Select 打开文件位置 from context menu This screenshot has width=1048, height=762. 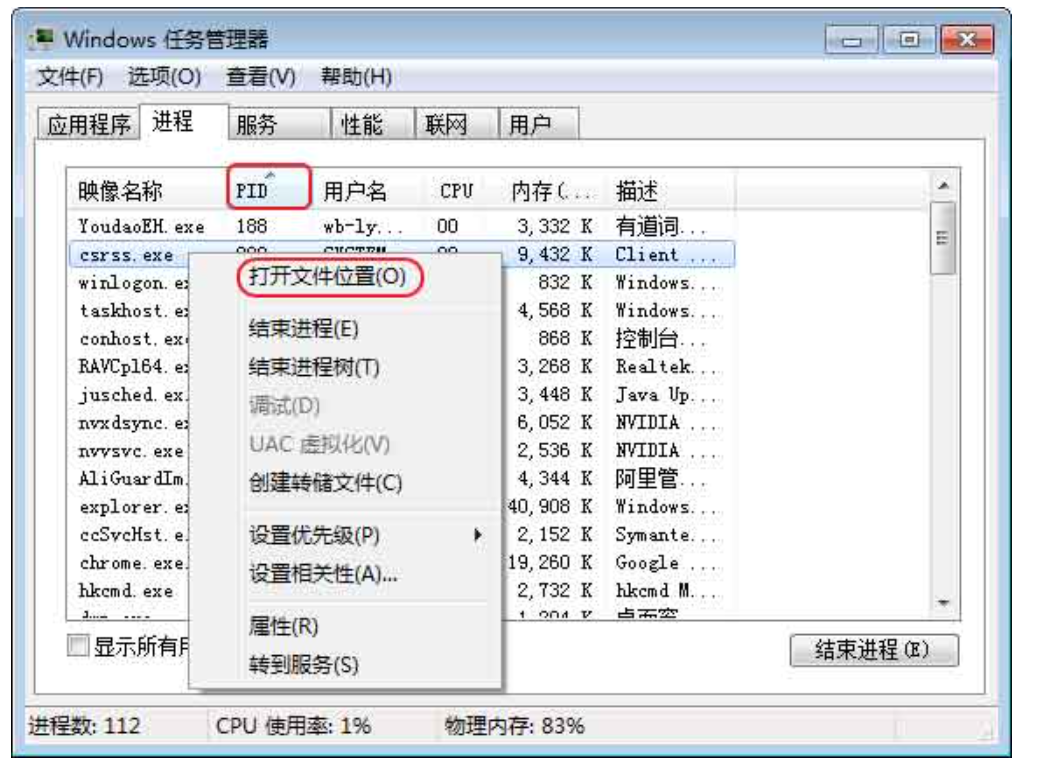click(327, 277)
